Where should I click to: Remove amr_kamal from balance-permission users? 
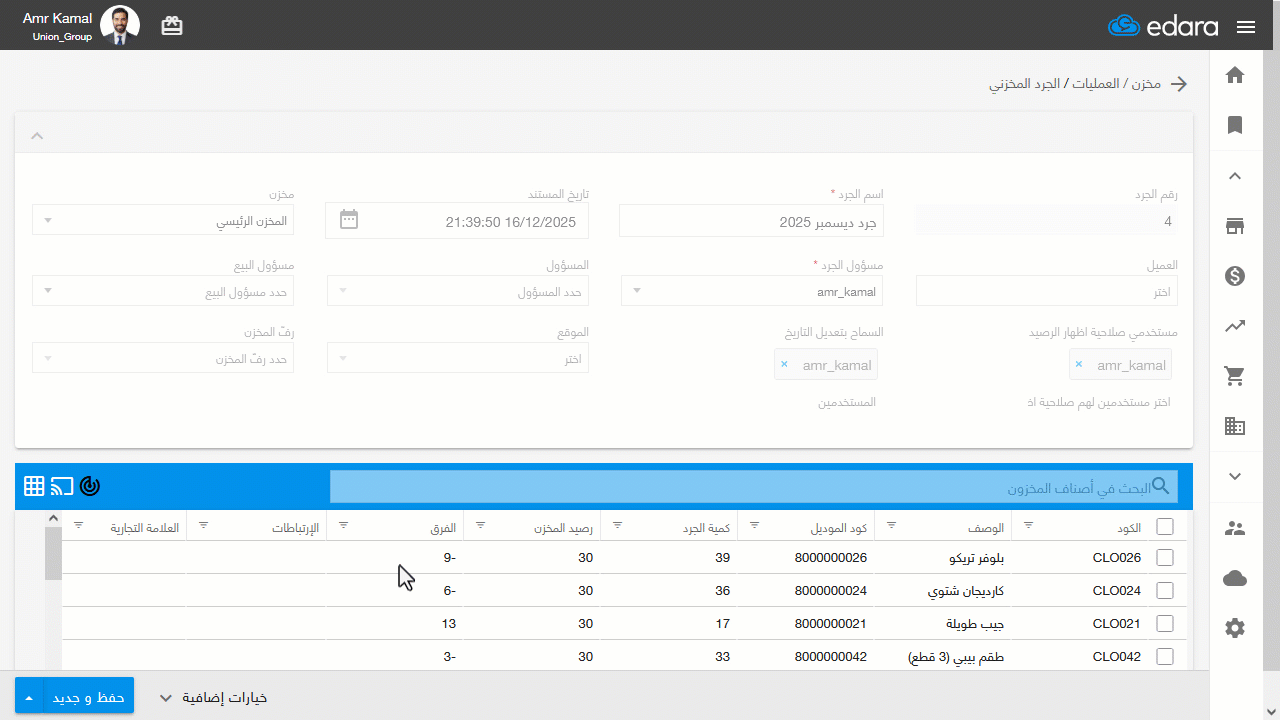click(x=1078, y=365)
